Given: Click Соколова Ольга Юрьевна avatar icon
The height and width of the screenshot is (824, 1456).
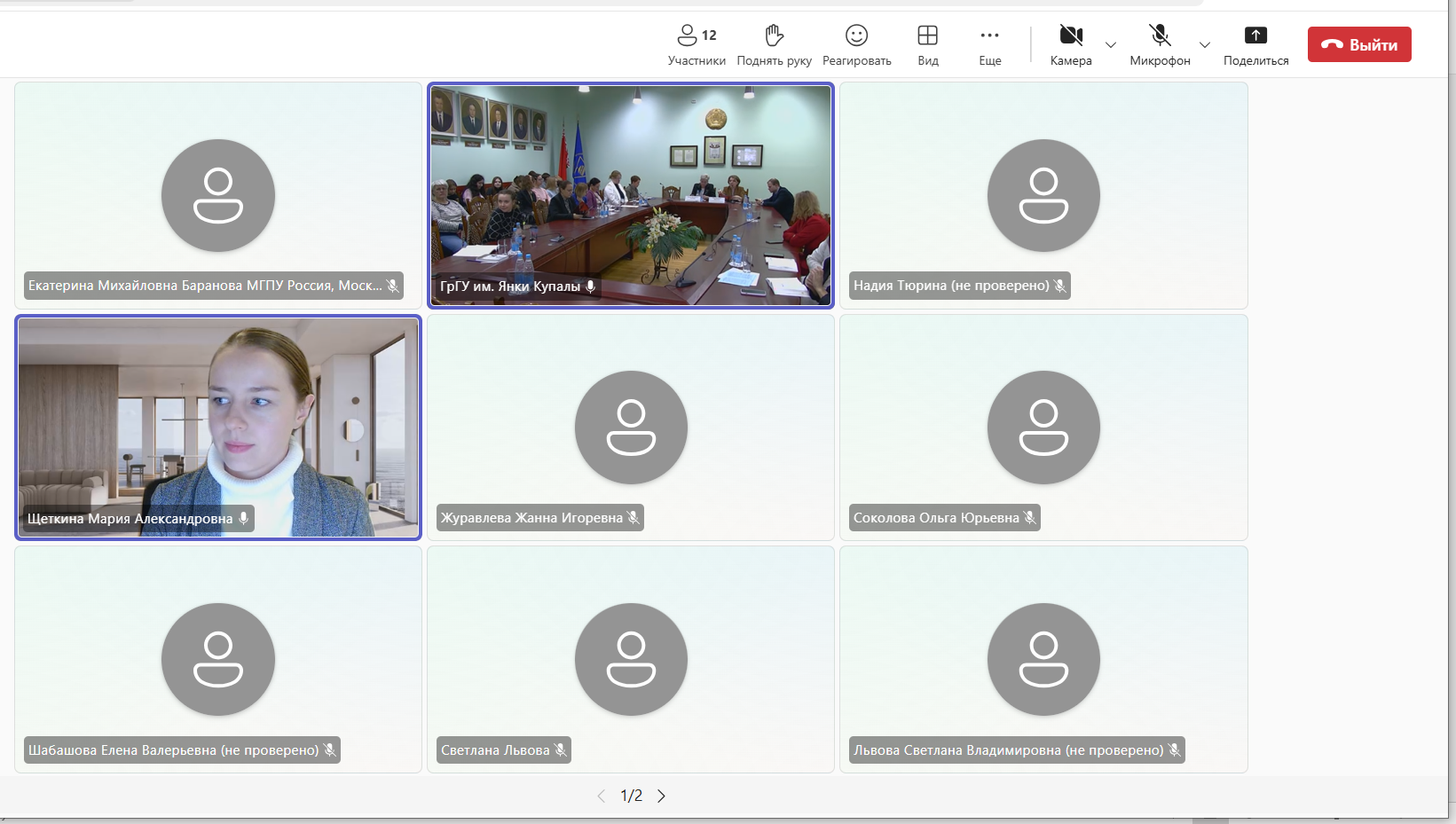Looking at the screenshot, I should pyautogui.click(x=1043, y=427).
